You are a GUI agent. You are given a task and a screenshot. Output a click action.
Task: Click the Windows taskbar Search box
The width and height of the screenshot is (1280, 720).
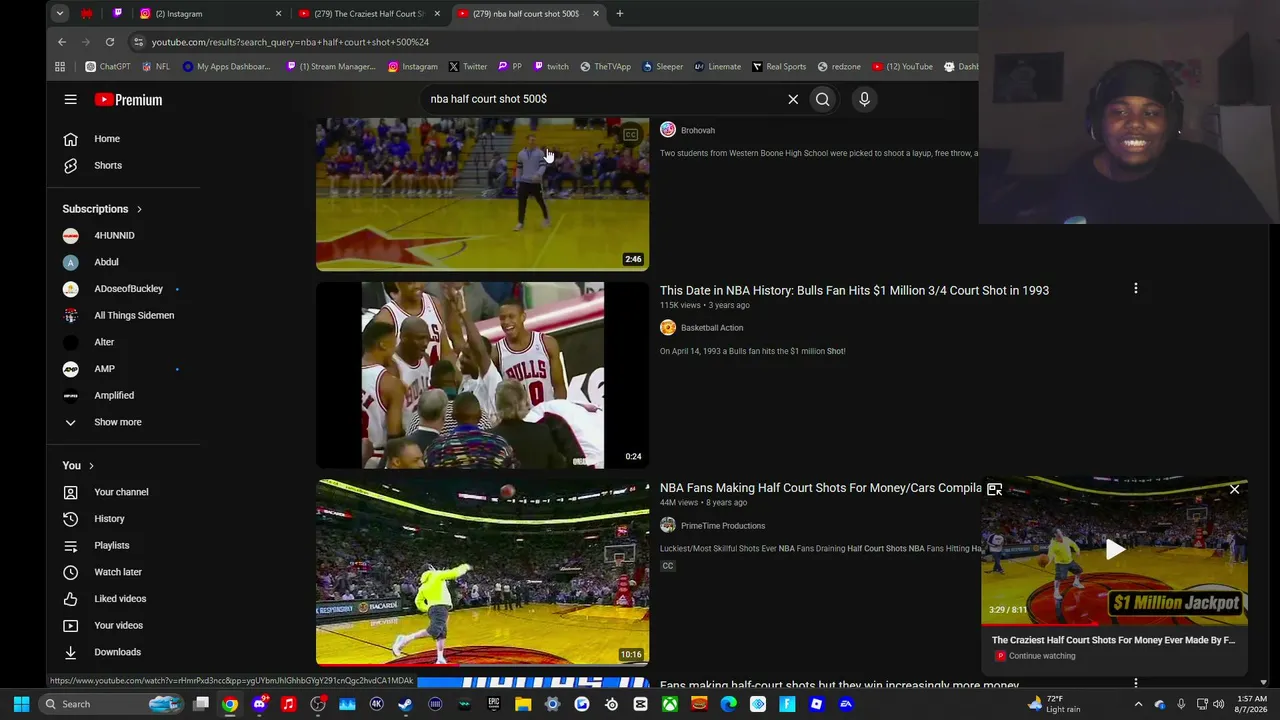tap(112, 704)
